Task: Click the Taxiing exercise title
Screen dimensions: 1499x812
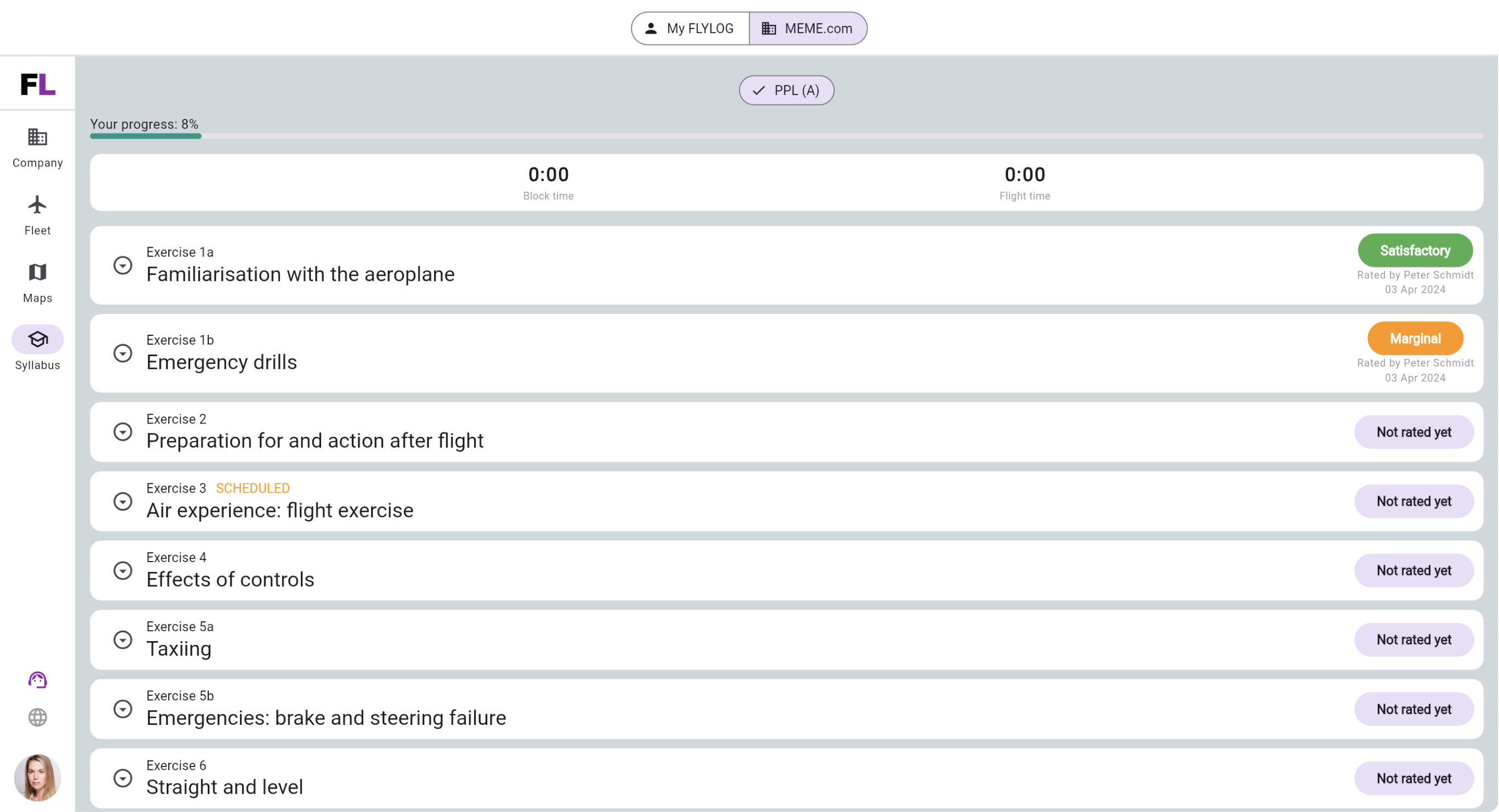Action: click(179, 649)
